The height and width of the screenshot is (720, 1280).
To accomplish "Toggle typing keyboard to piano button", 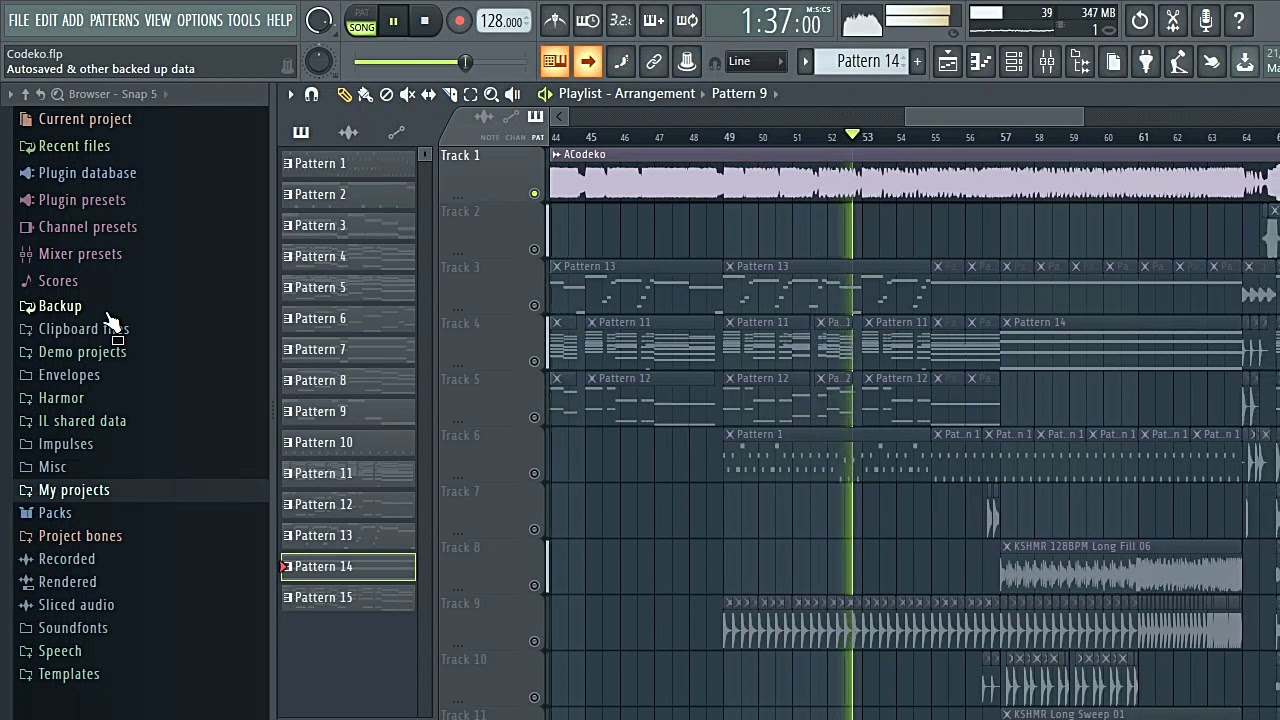I will tap(554, 62).
